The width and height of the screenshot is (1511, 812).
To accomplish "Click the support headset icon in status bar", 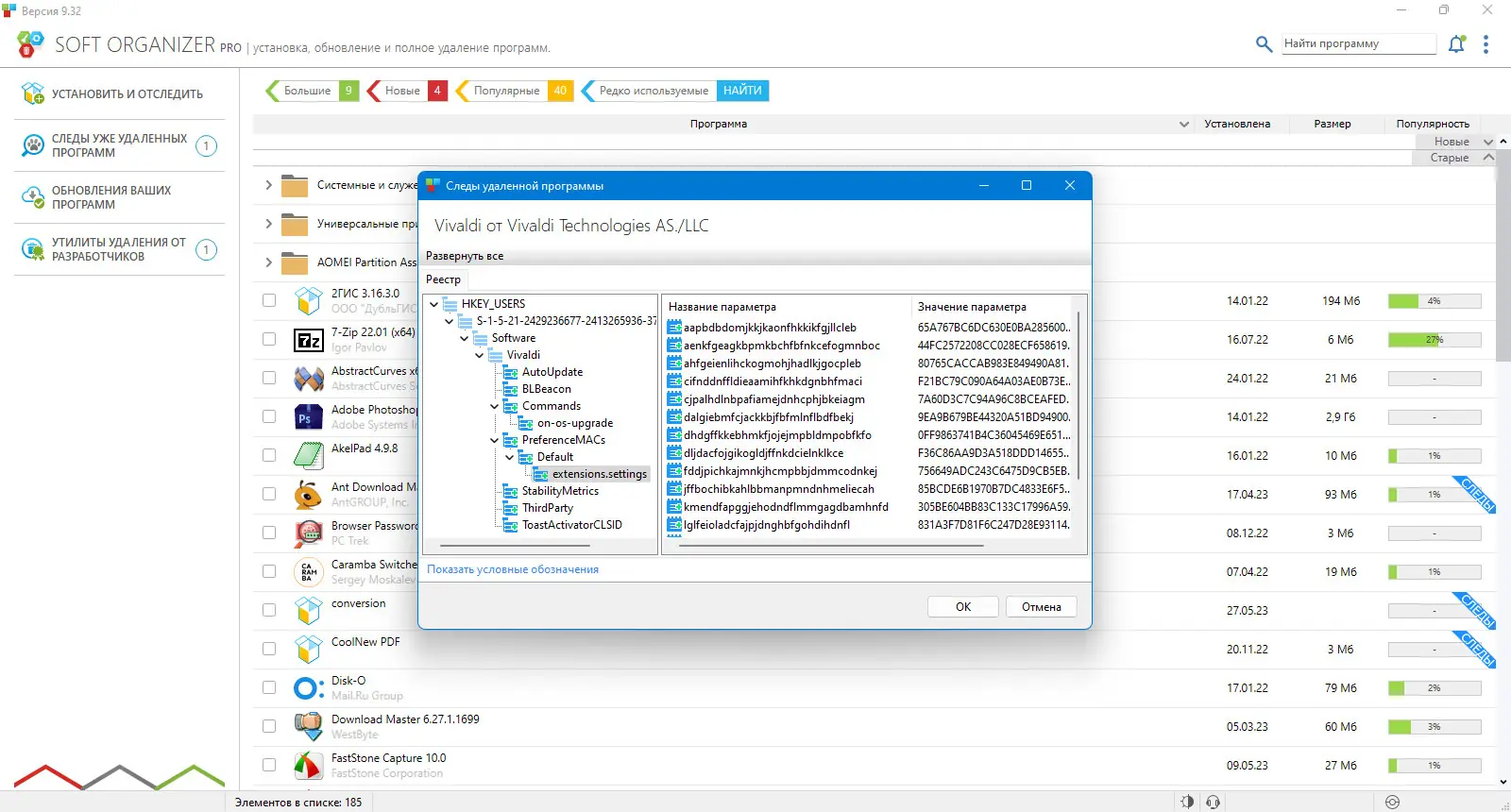I will coord(1214,802).
